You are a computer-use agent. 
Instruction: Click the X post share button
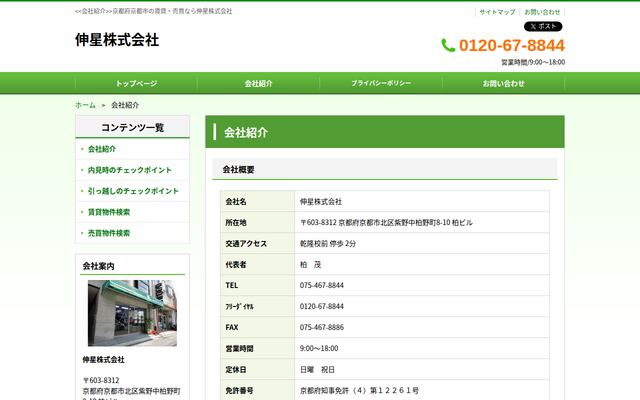(x=543, y=27)
